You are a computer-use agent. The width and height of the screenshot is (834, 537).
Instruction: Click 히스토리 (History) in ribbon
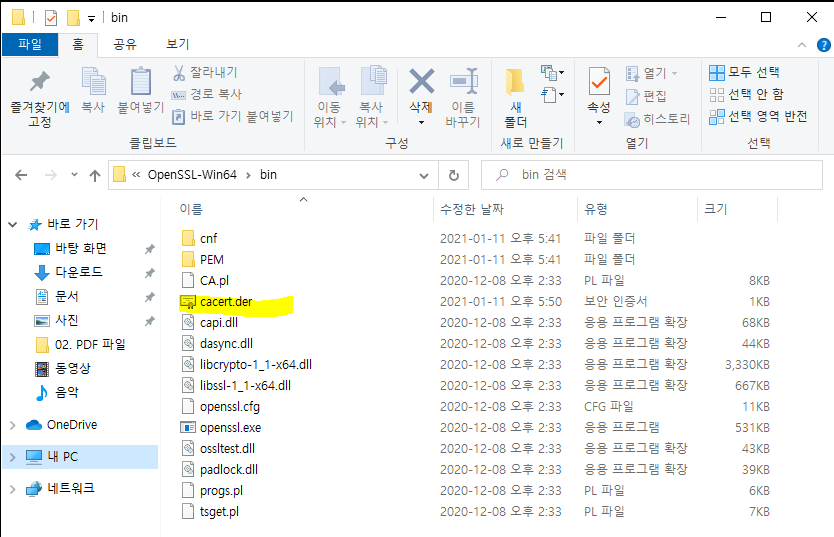coord(657,119)
